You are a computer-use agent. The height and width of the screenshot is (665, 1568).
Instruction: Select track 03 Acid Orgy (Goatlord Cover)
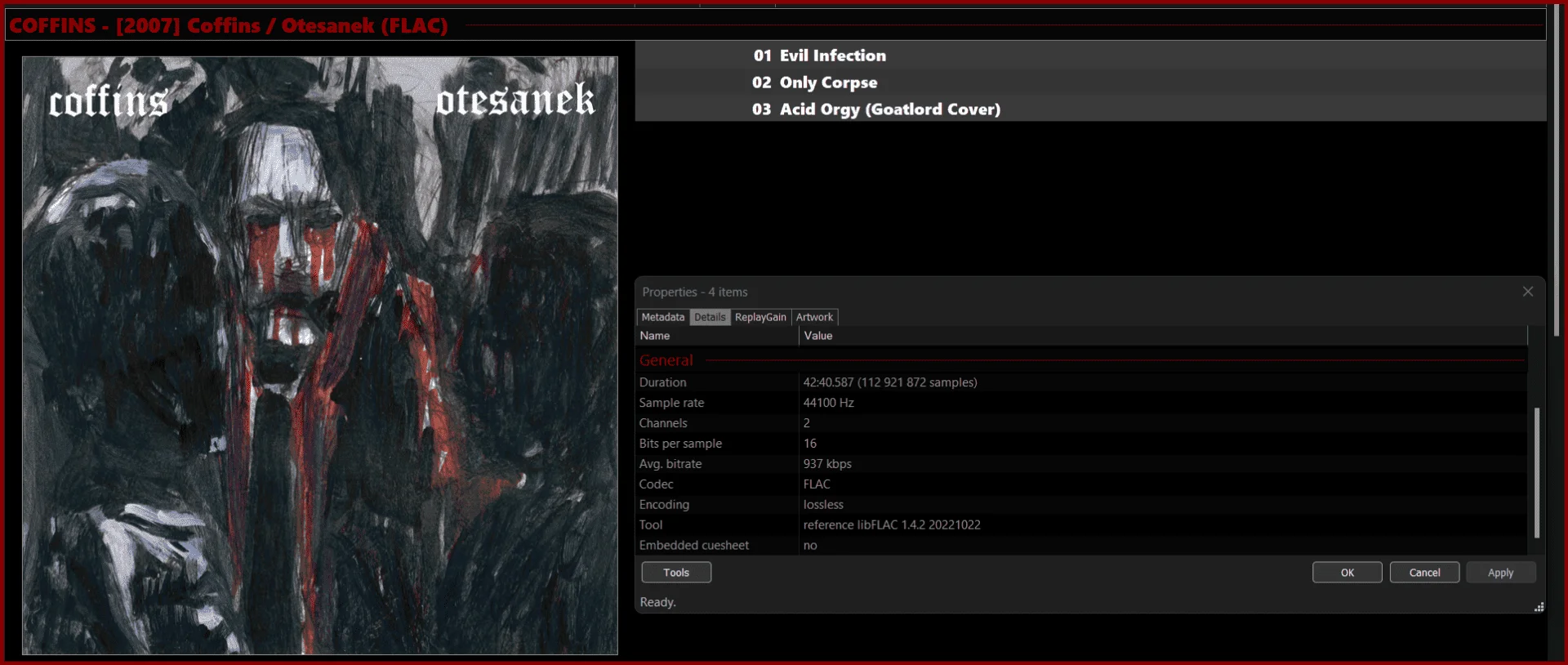pyautogui.click(x=1090, y=109)
